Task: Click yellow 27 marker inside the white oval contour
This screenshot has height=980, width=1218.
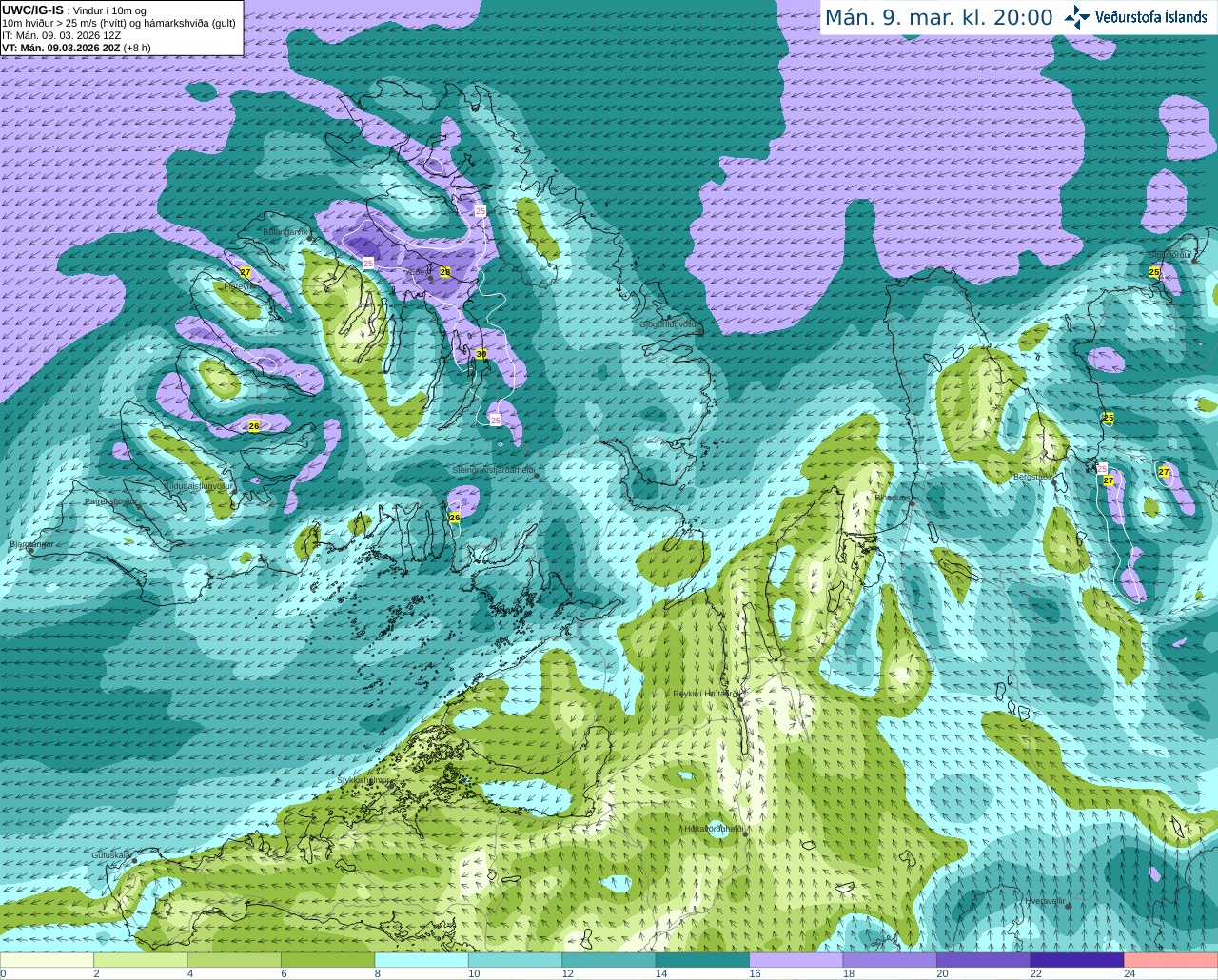Action: click(x=1164, y=472)
